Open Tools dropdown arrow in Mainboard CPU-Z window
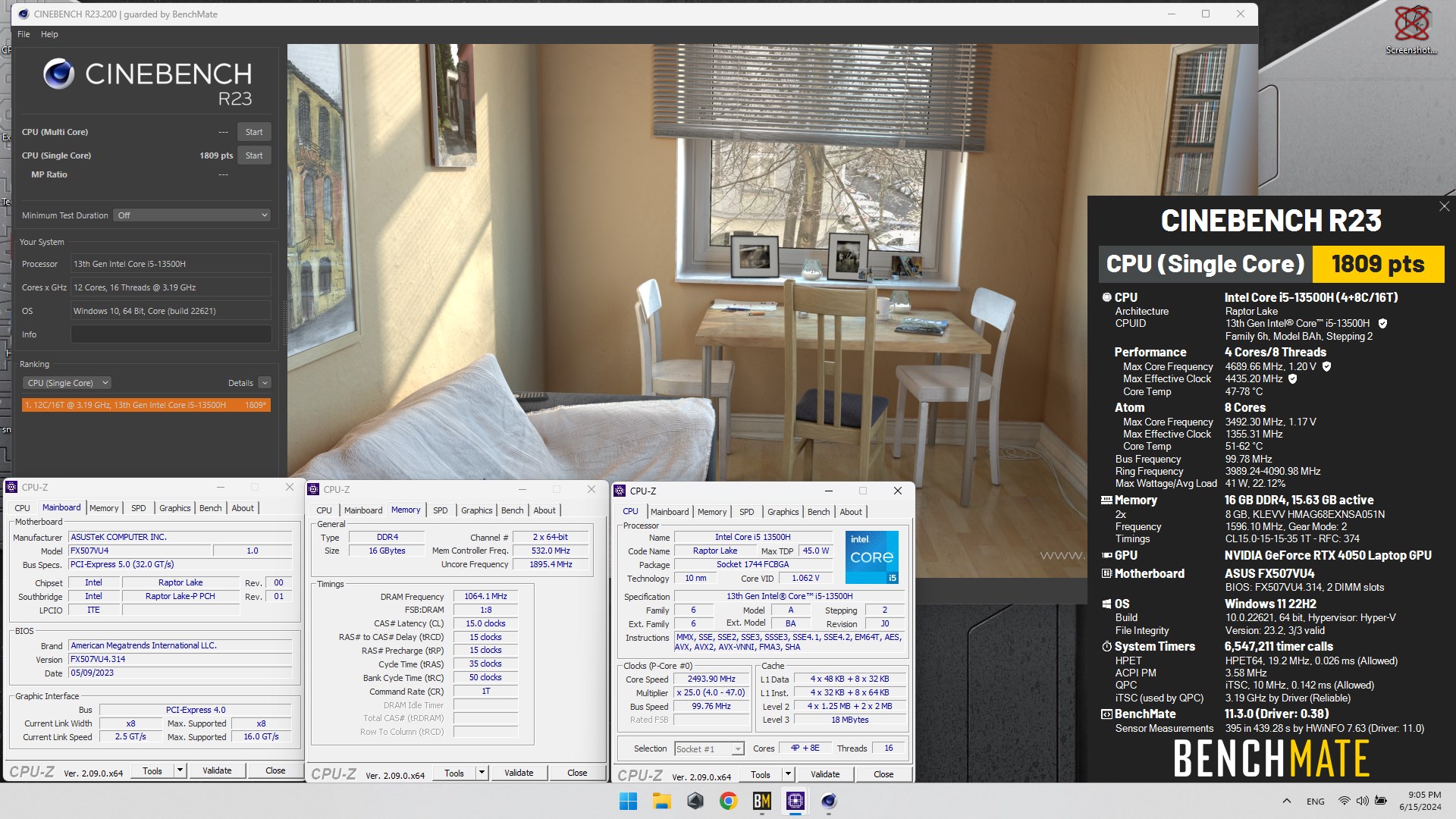The image size is (1456, 819). point(180,770)
